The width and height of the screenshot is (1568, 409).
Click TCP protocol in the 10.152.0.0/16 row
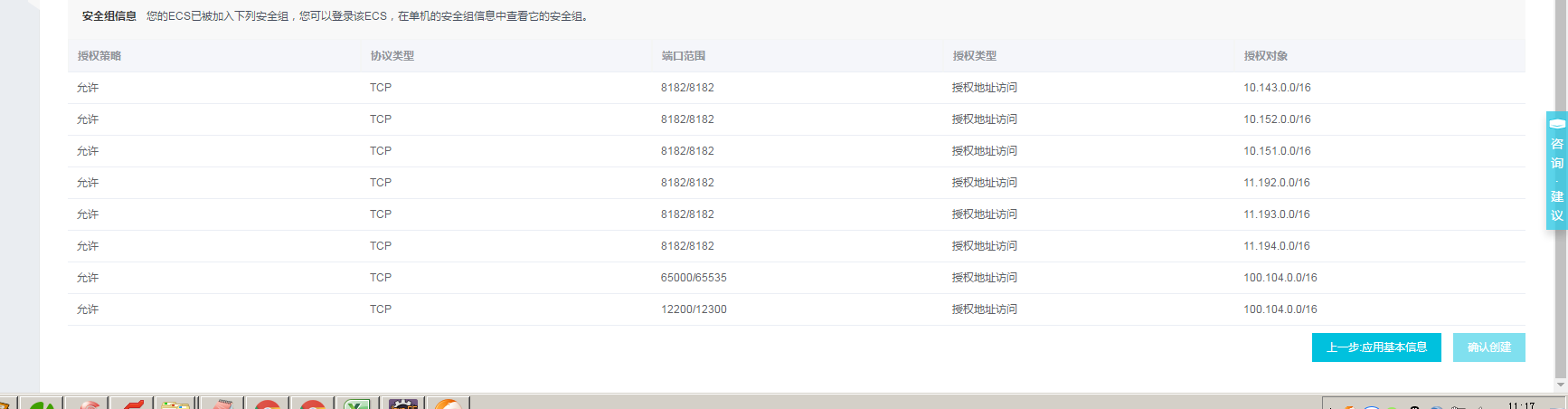point(381,119)
